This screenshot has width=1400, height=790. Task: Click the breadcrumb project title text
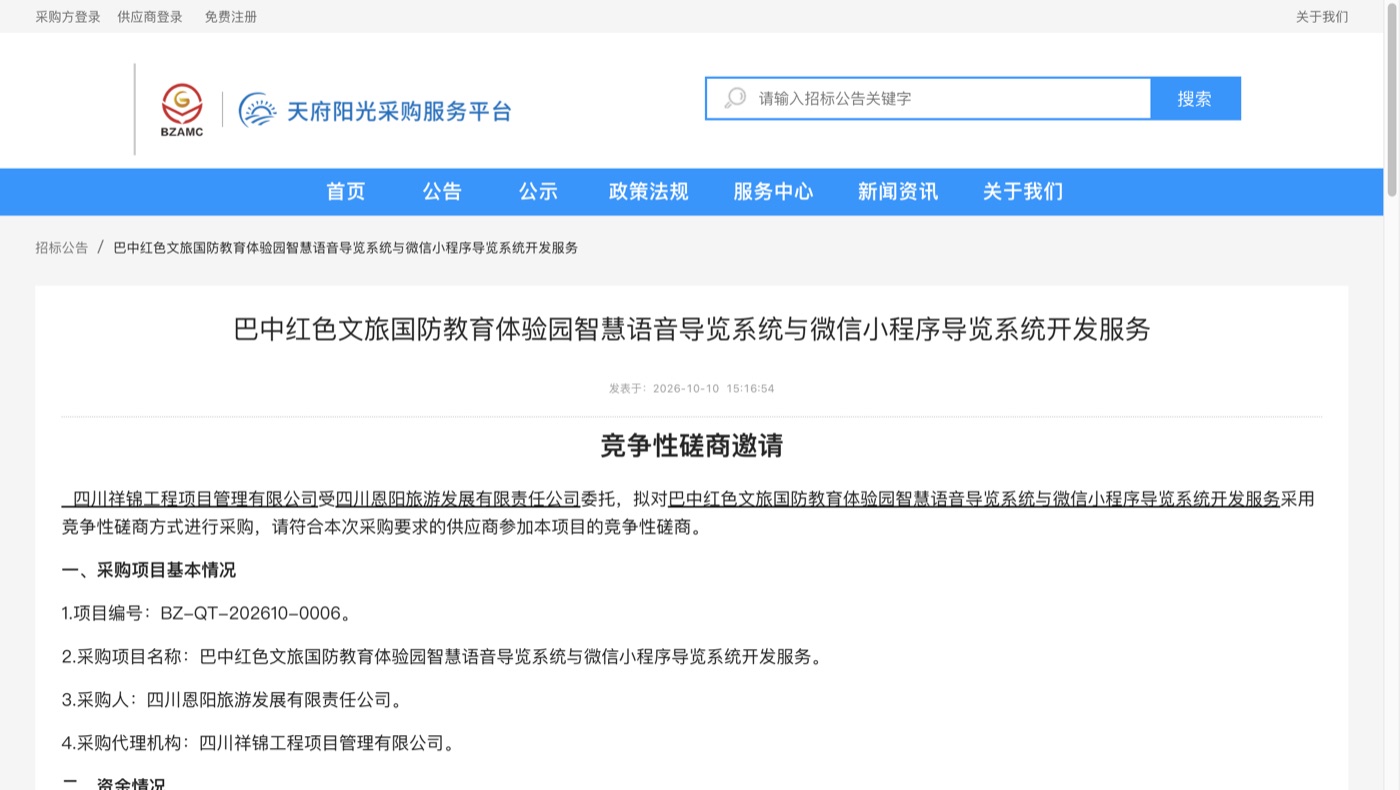coord(346,247)
